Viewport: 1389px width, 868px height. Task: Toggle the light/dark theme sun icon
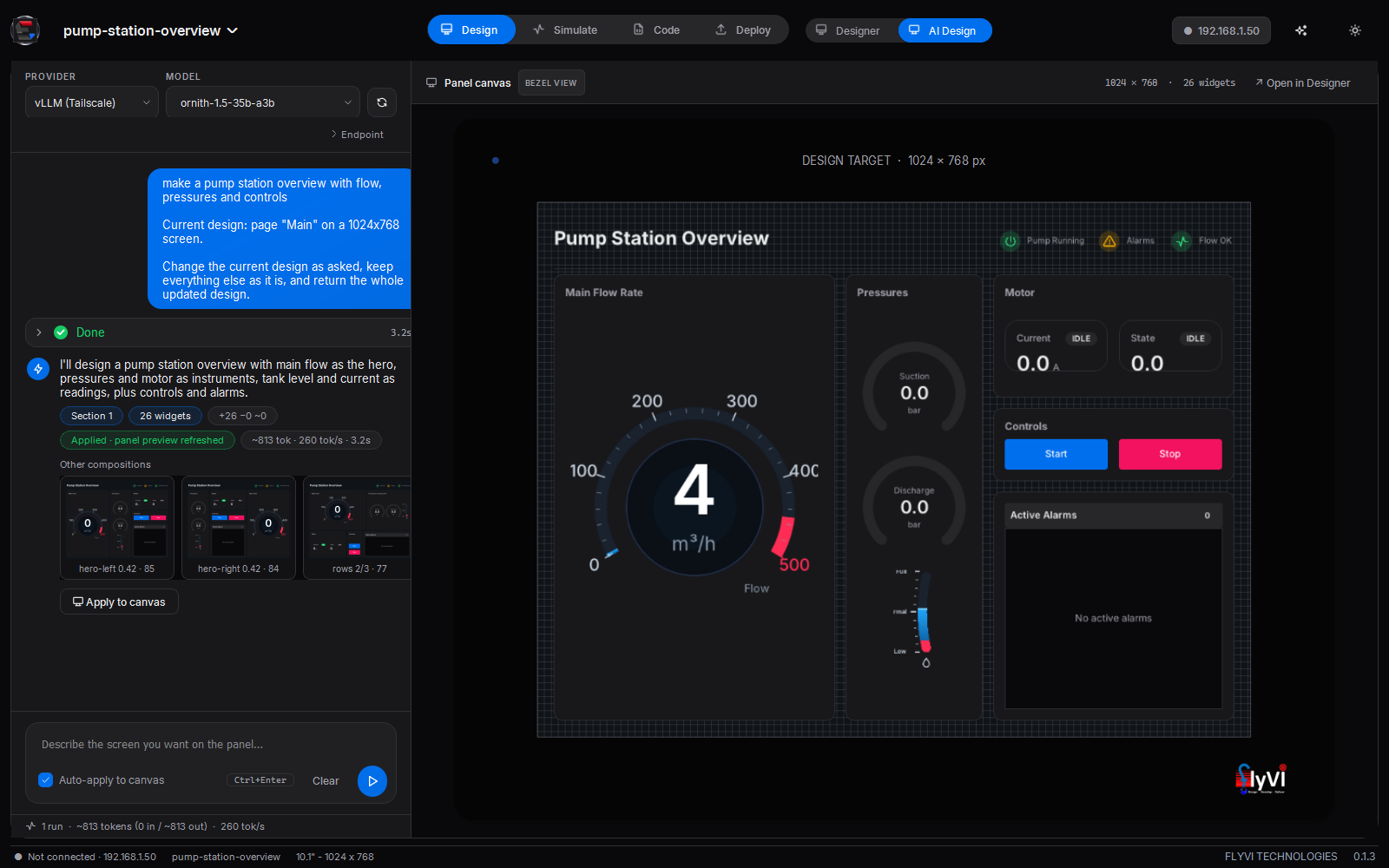point(1355,30)
